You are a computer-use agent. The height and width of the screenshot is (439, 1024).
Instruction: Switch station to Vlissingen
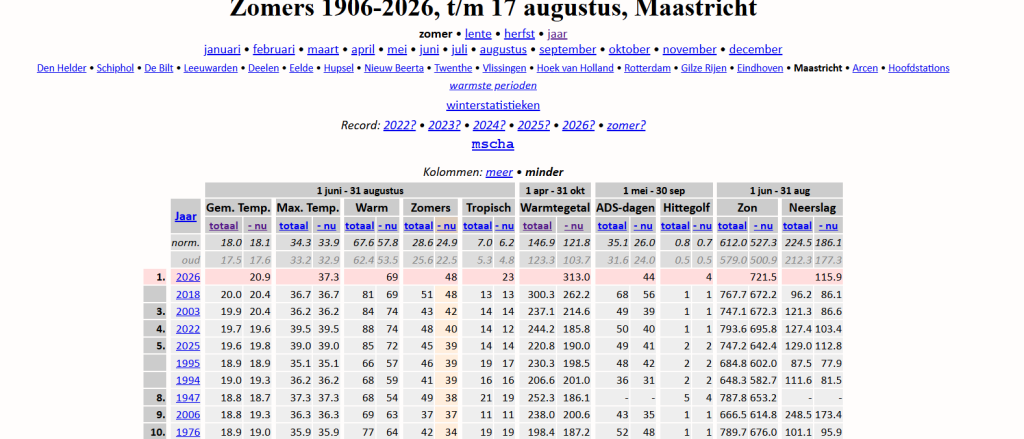tap(504, 68)
